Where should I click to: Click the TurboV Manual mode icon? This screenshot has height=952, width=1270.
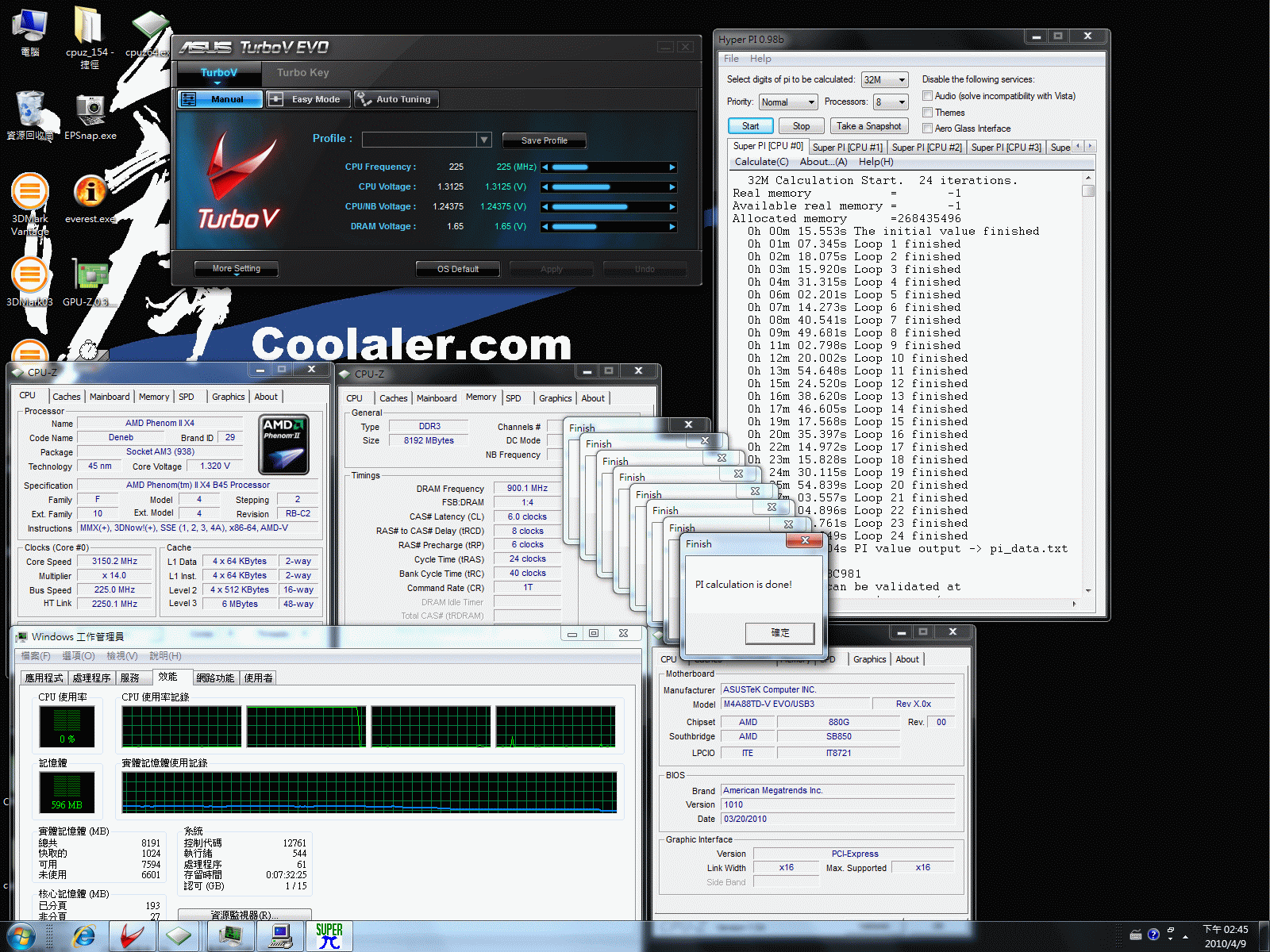click(x=189, y=99)
